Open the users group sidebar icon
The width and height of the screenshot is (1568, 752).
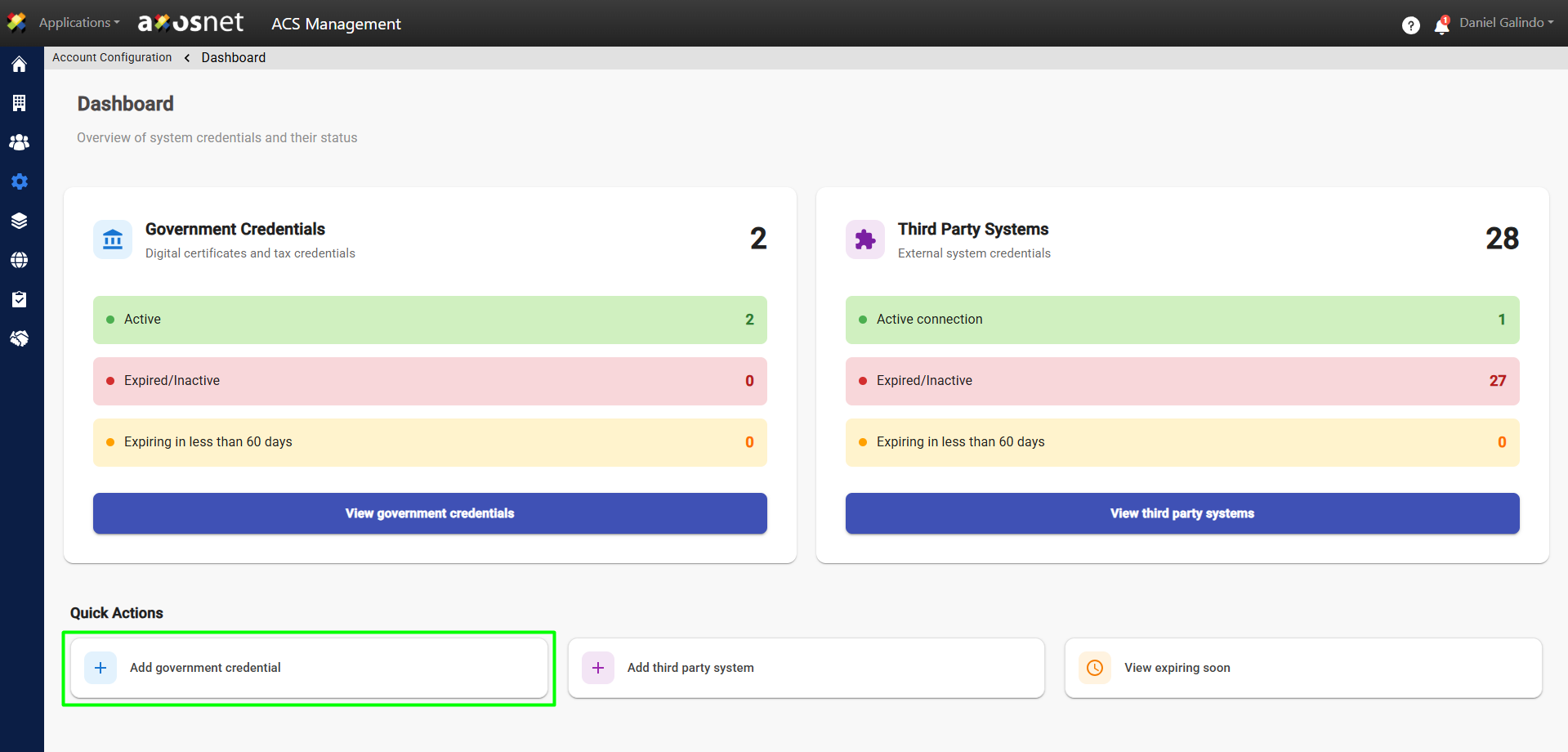click(20, 142)
